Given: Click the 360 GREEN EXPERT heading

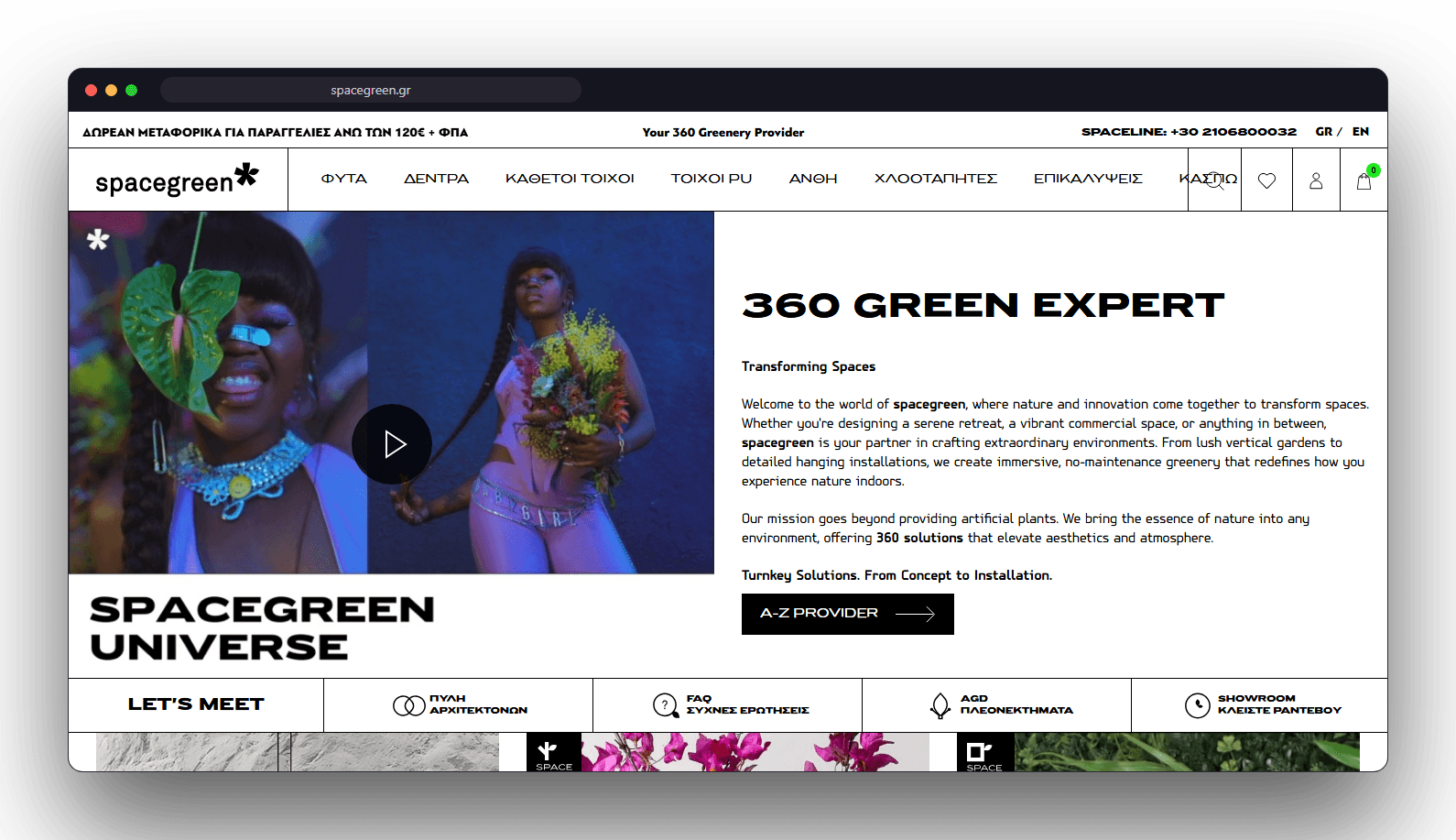Looking at the screenshot, I should 983,305.
